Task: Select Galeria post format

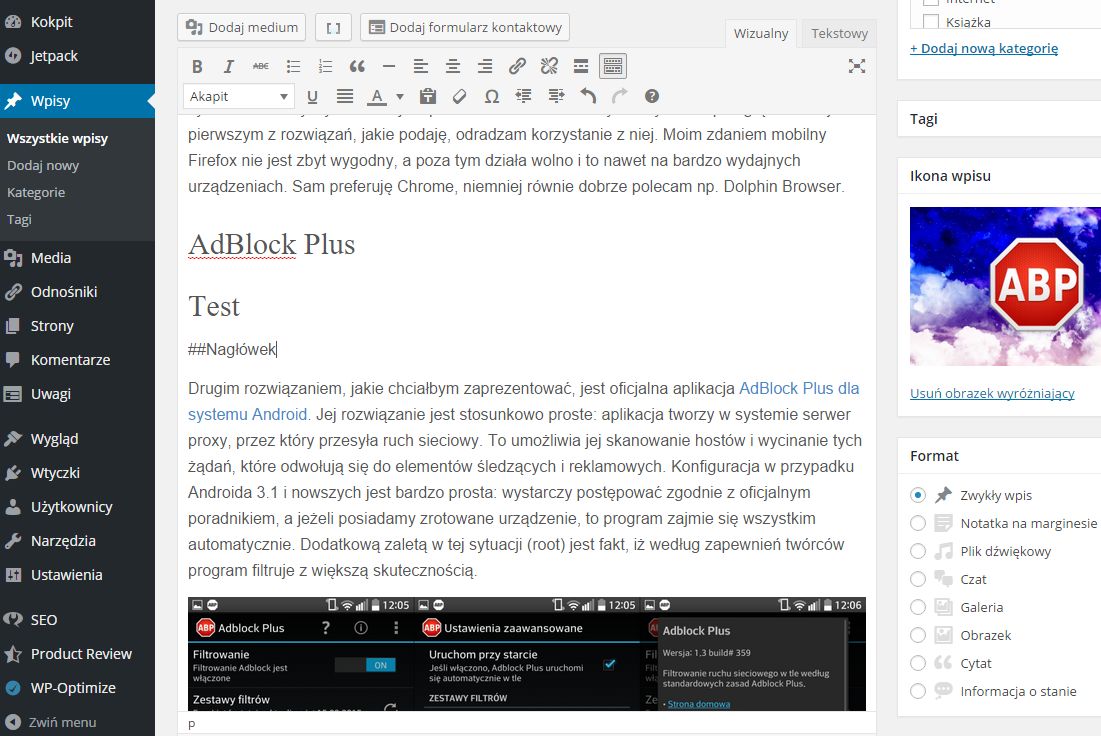Action: [x=918, y=607]
